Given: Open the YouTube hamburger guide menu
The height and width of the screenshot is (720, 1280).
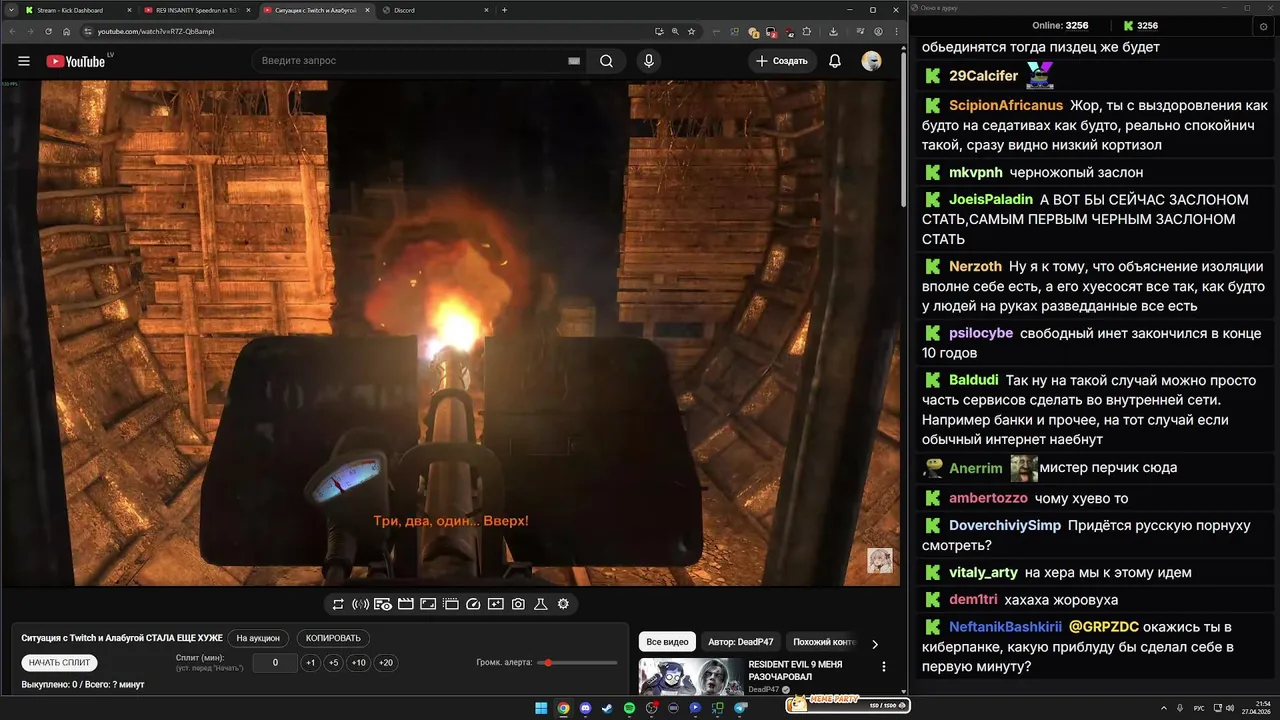Looking at the screenshot, I should (x=24, y=61).
